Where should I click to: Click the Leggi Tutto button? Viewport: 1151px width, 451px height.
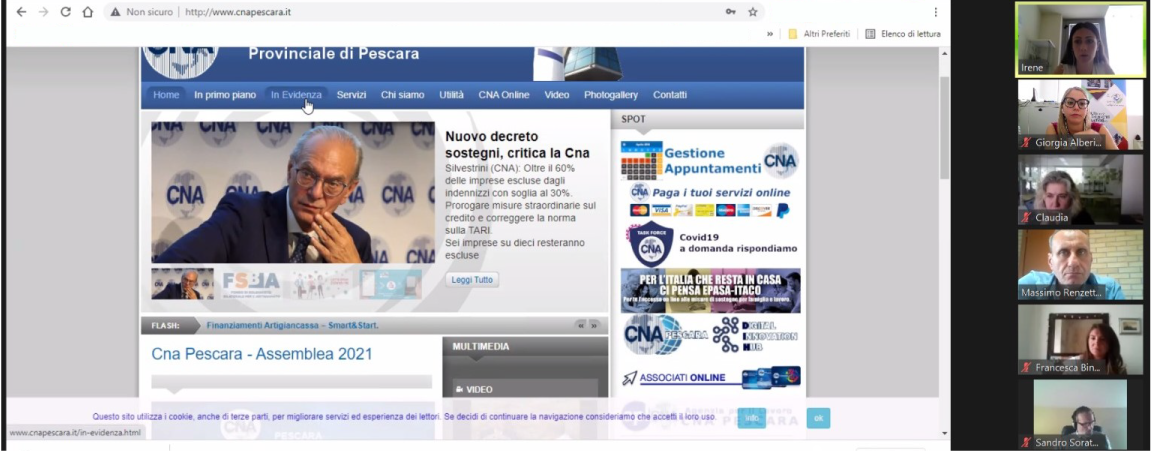(472, 280)
